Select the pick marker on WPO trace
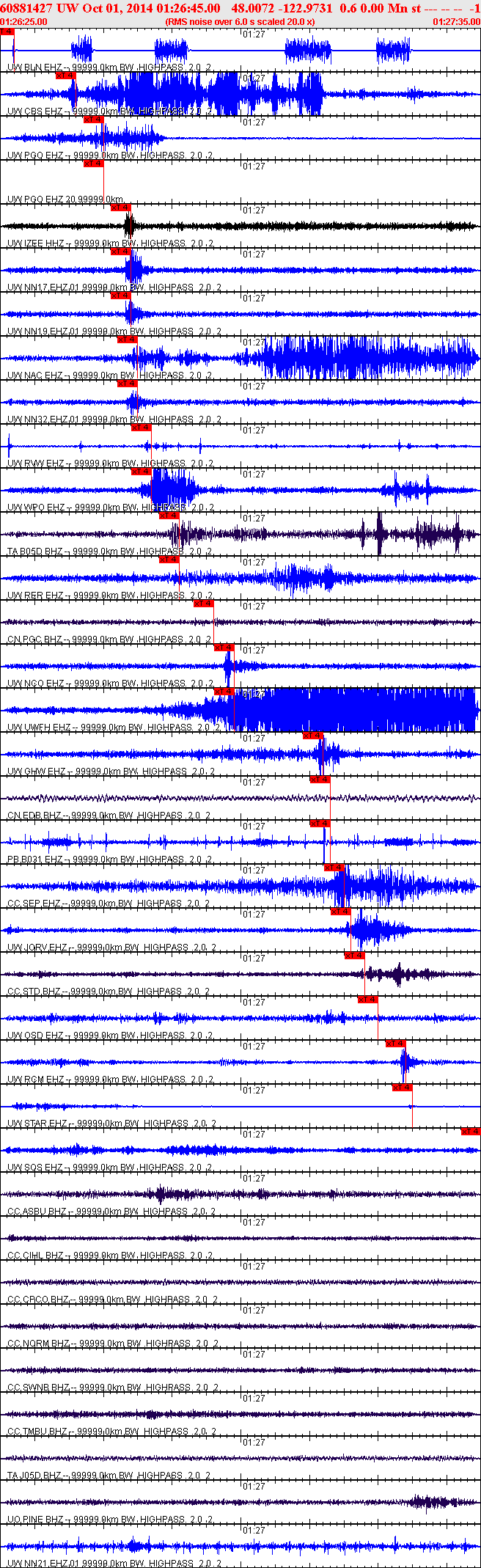The height and width of the screenshot is (1568, 481). click(141, 472)
